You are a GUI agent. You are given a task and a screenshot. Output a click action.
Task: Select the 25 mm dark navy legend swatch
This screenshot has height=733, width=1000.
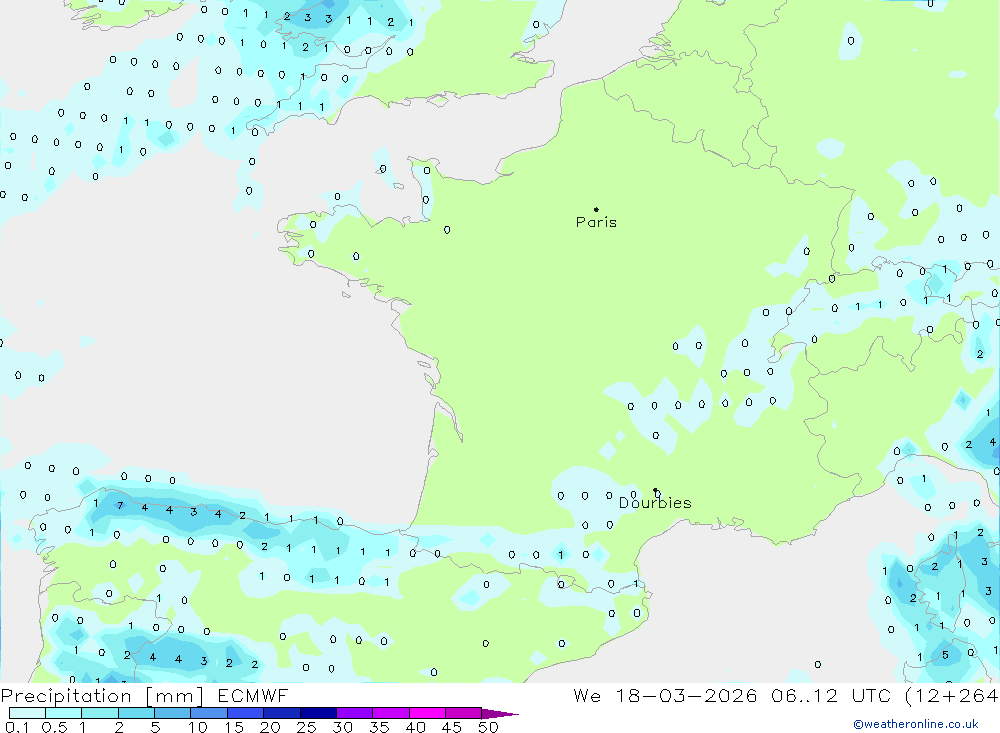(x=318, y=713)
